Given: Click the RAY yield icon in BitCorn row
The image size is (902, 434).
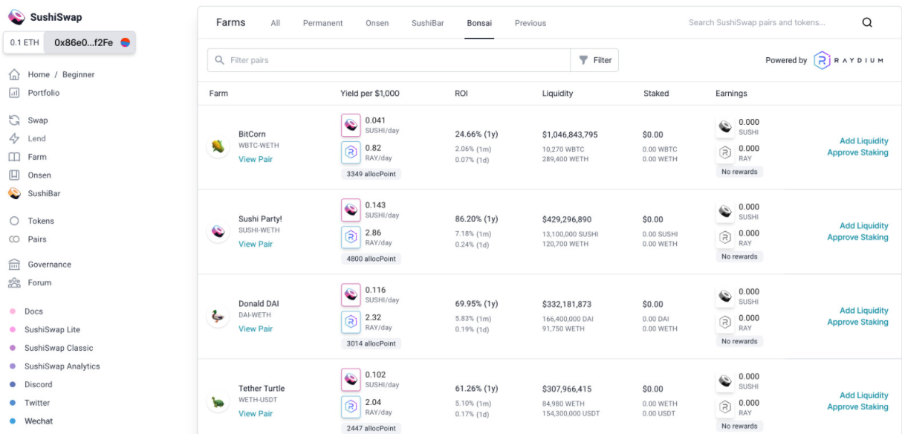Looking at the screenshot, I should (351, 153).
